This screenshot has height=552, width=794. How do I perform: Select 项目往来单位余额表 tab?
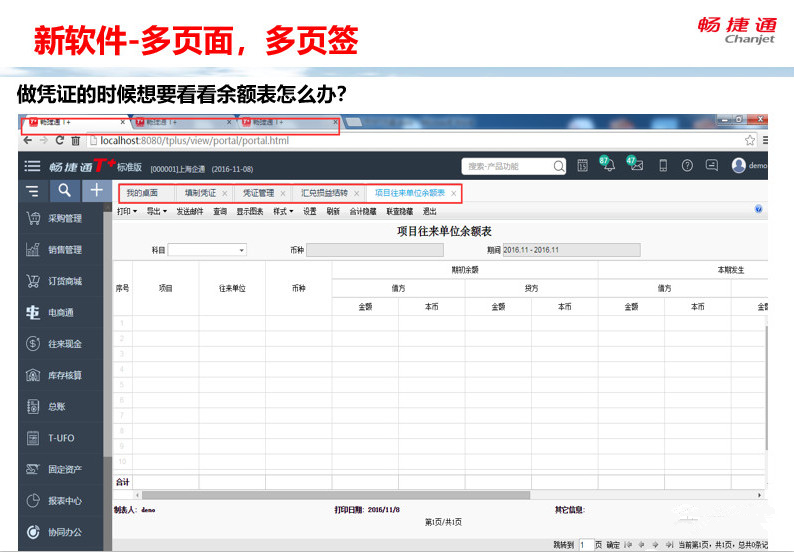tap(410, 193)
